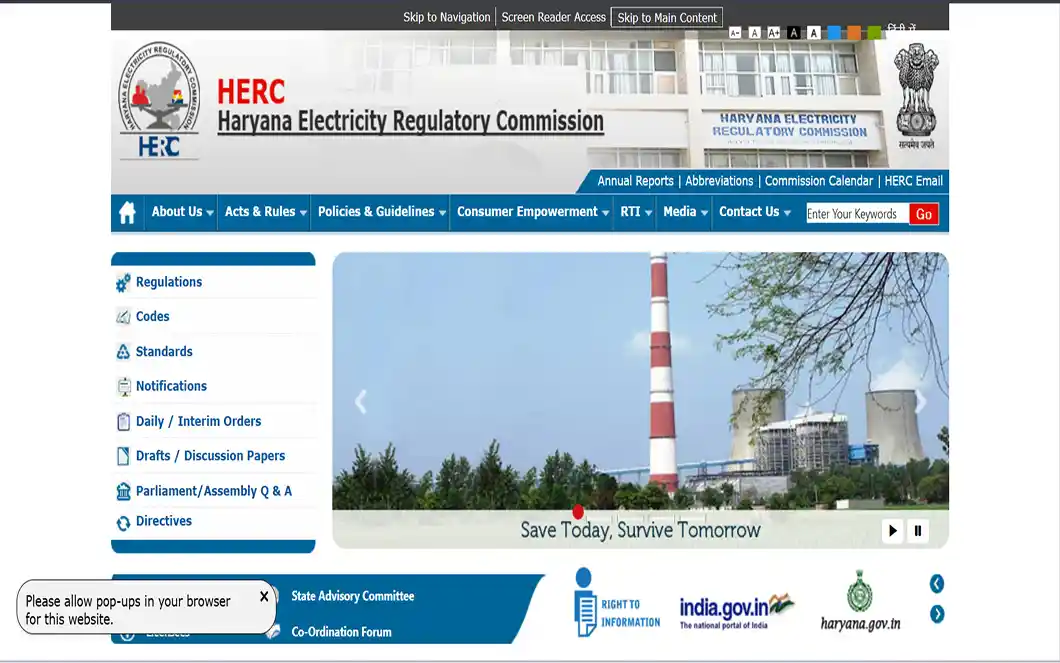Click the Haryana Electricity Regulatory Commission title
Viewport: 1060px width, 663px height.
pyautogui.click(x=410, y=122)
